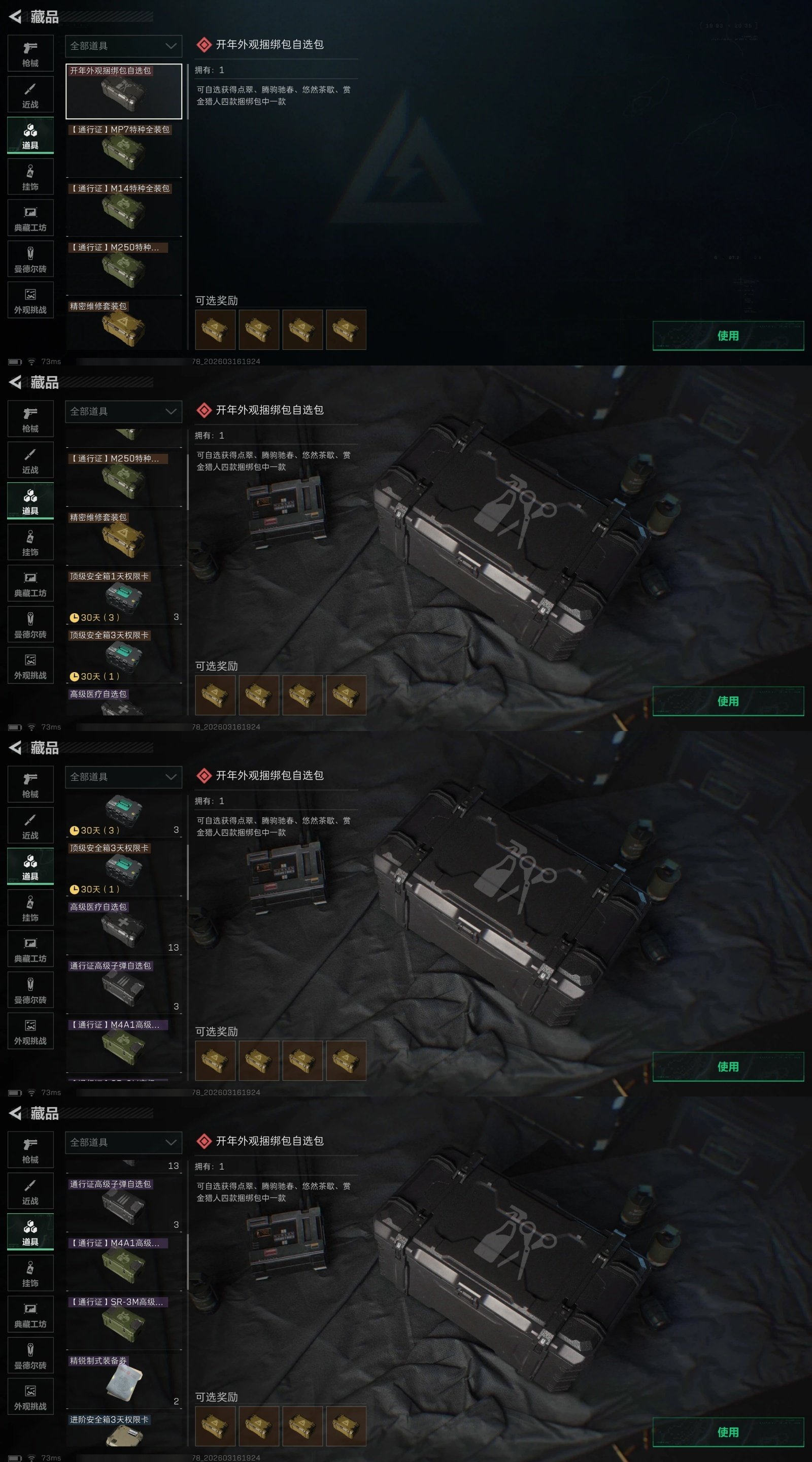Screen dimensions: 812x1462
Task: Choose the labeled 顶级安全箱1天权限卡 item
Action: point(124,597)
